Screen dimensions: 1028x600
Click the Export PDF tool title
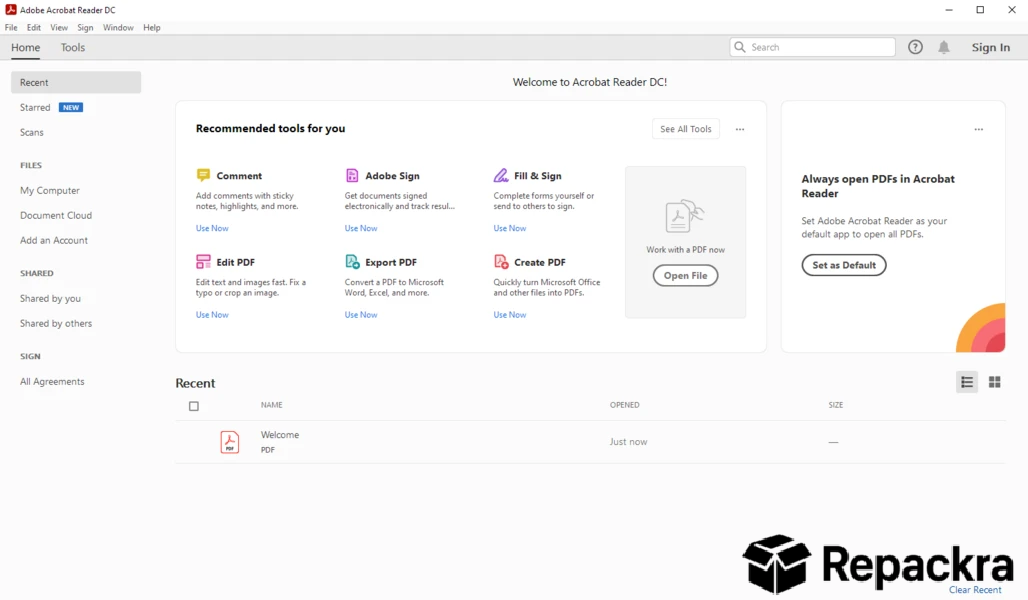click(x=391, y=262)
